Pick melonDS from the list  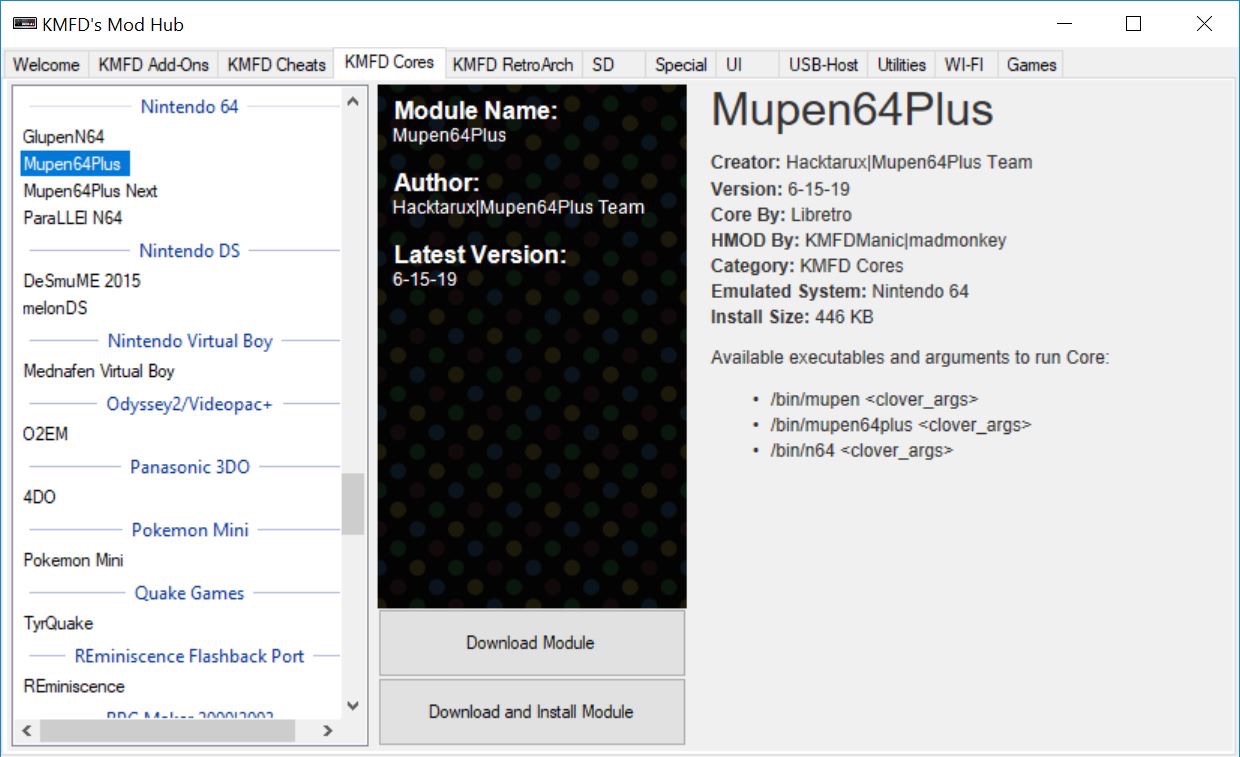(55, 308)
